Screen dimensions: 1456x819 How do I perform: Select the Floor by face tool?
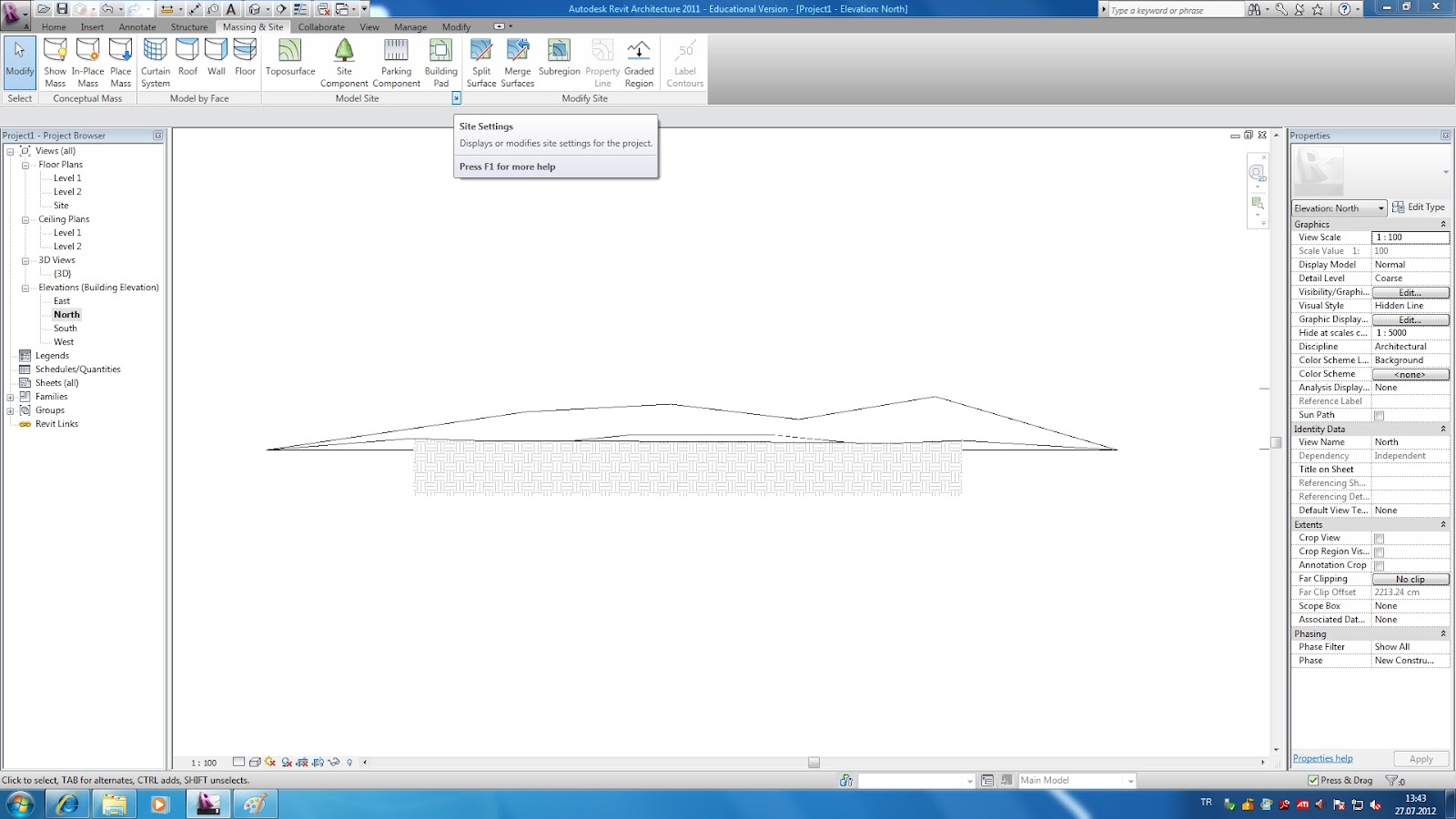click(245, 57)
